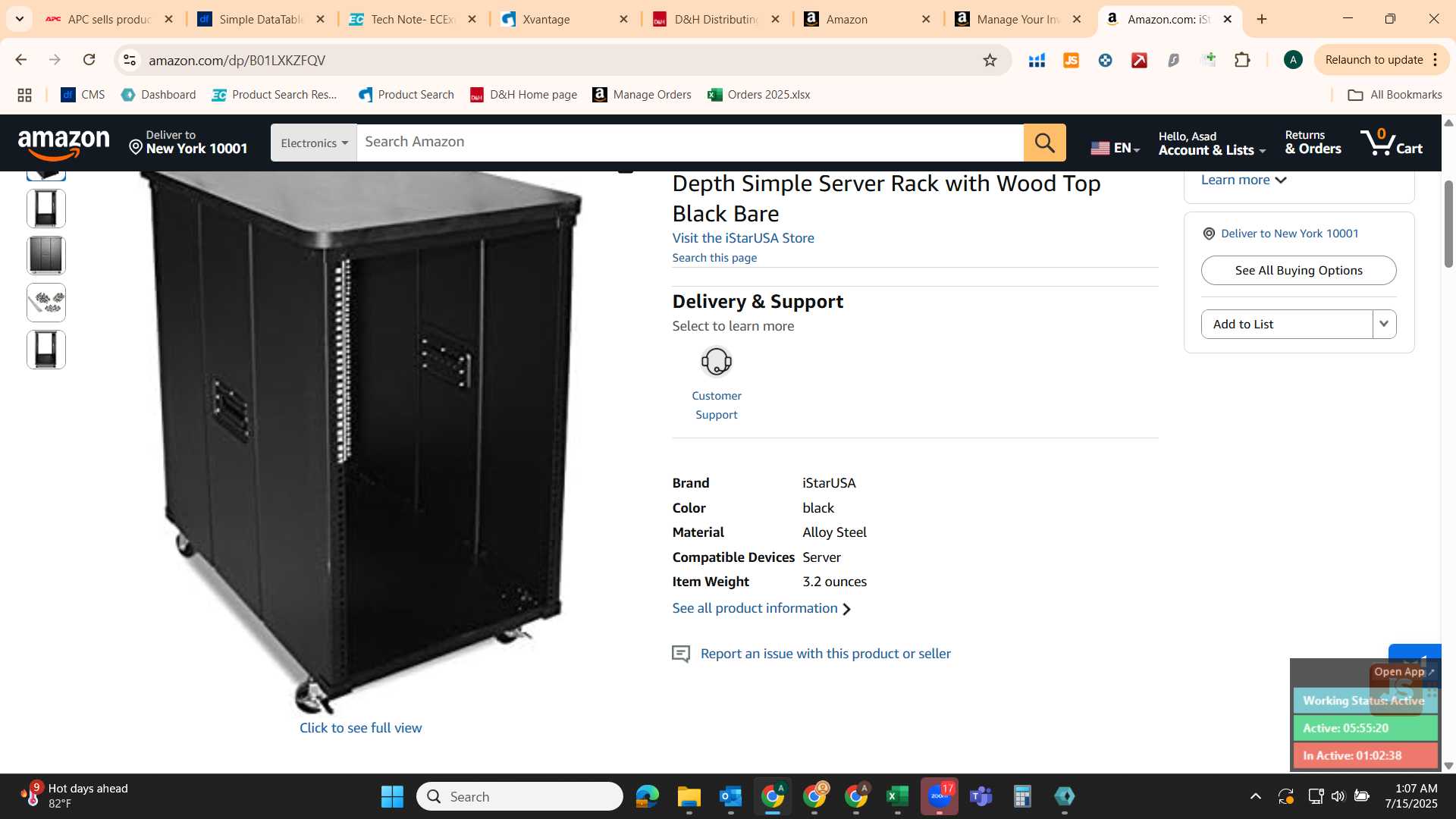Open Calculator from taskbar
This screenshot has height=819, width=1456.
(1022, 796)
